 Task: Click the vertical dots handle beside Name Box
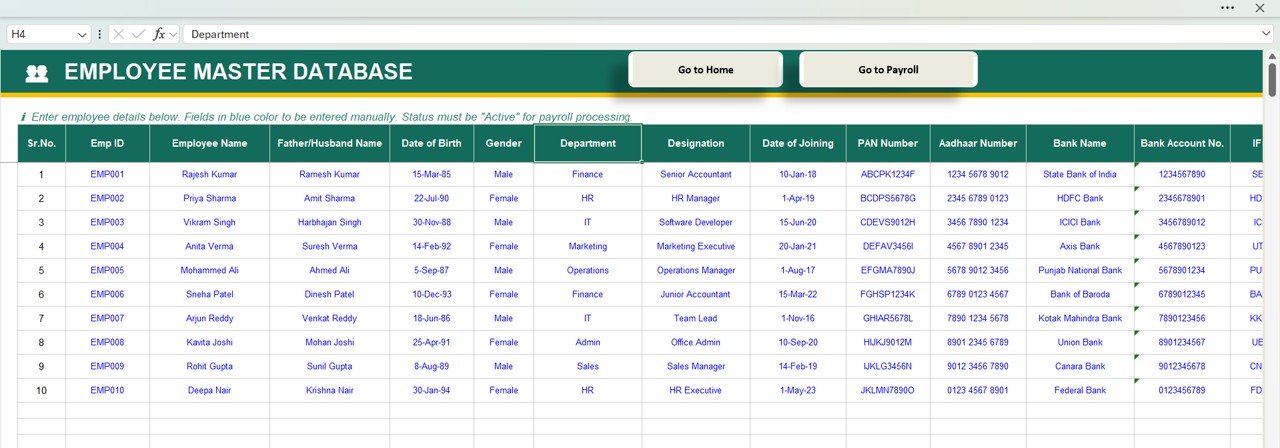(99, 34)
